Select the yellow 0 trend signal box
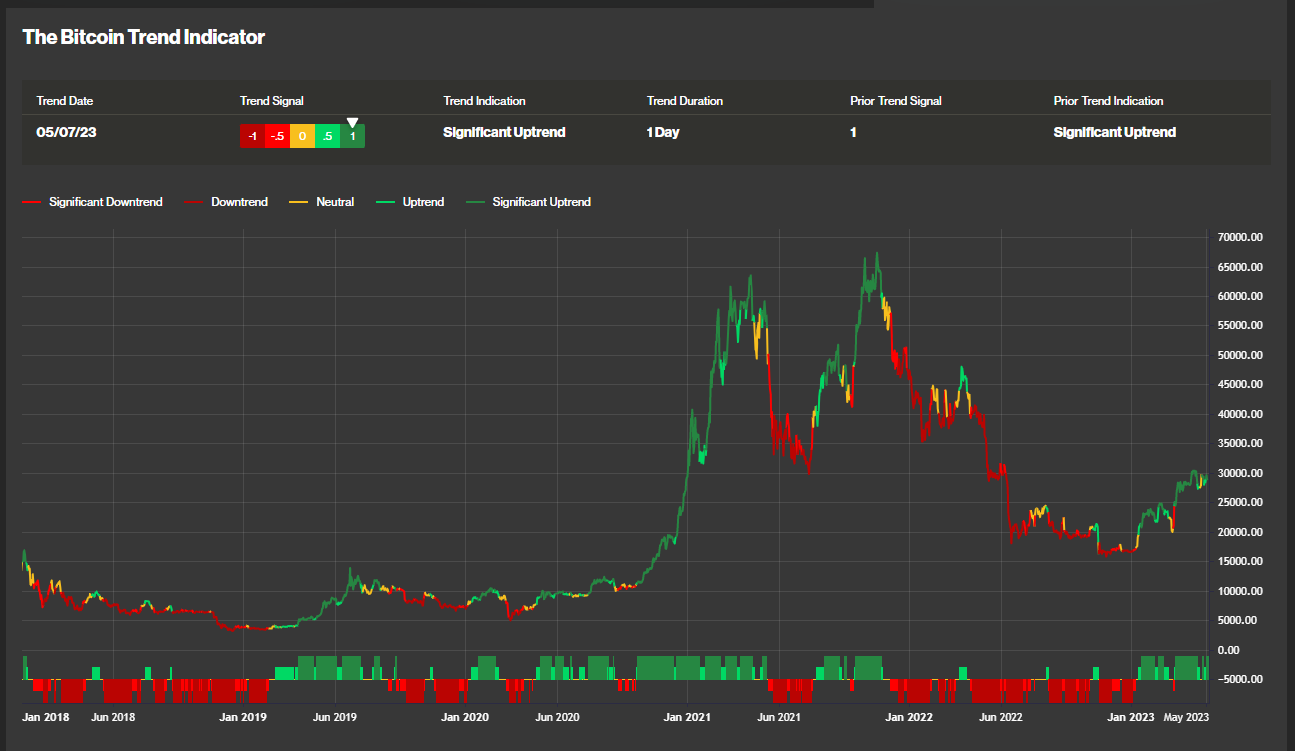 pos(302,136)
